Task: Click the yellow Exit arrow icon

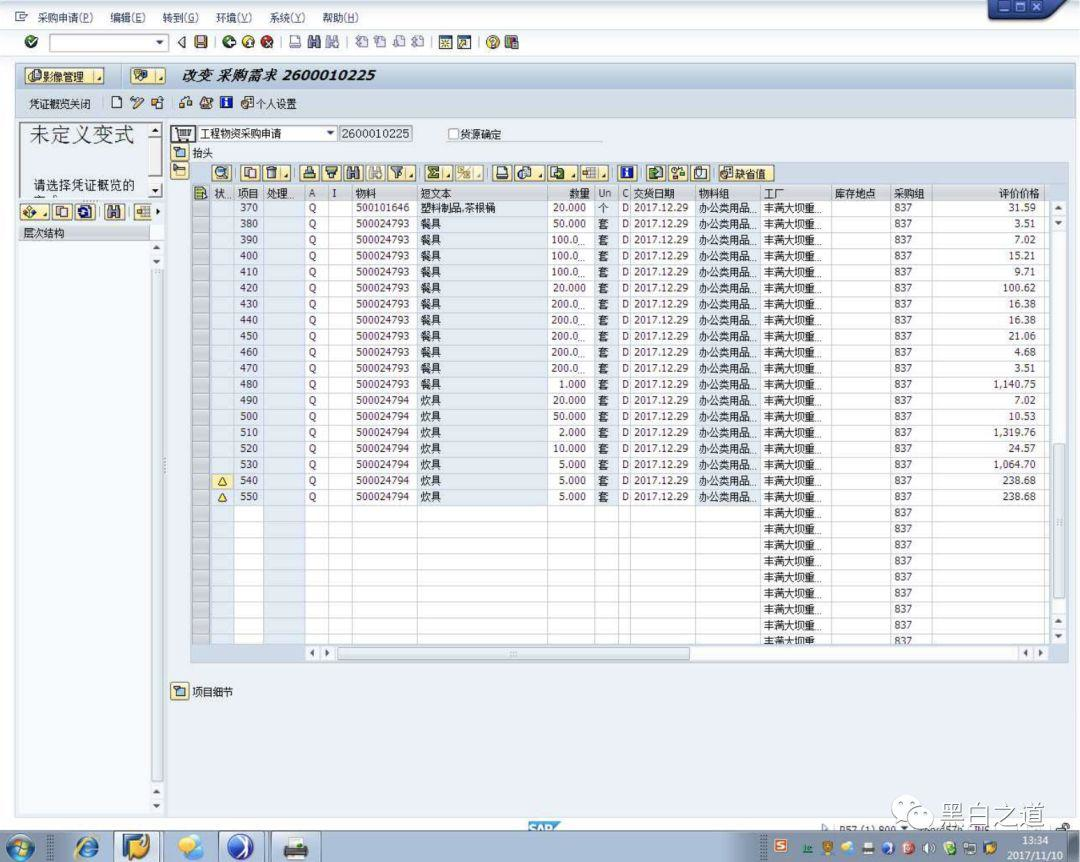Action: coord(248,42)
